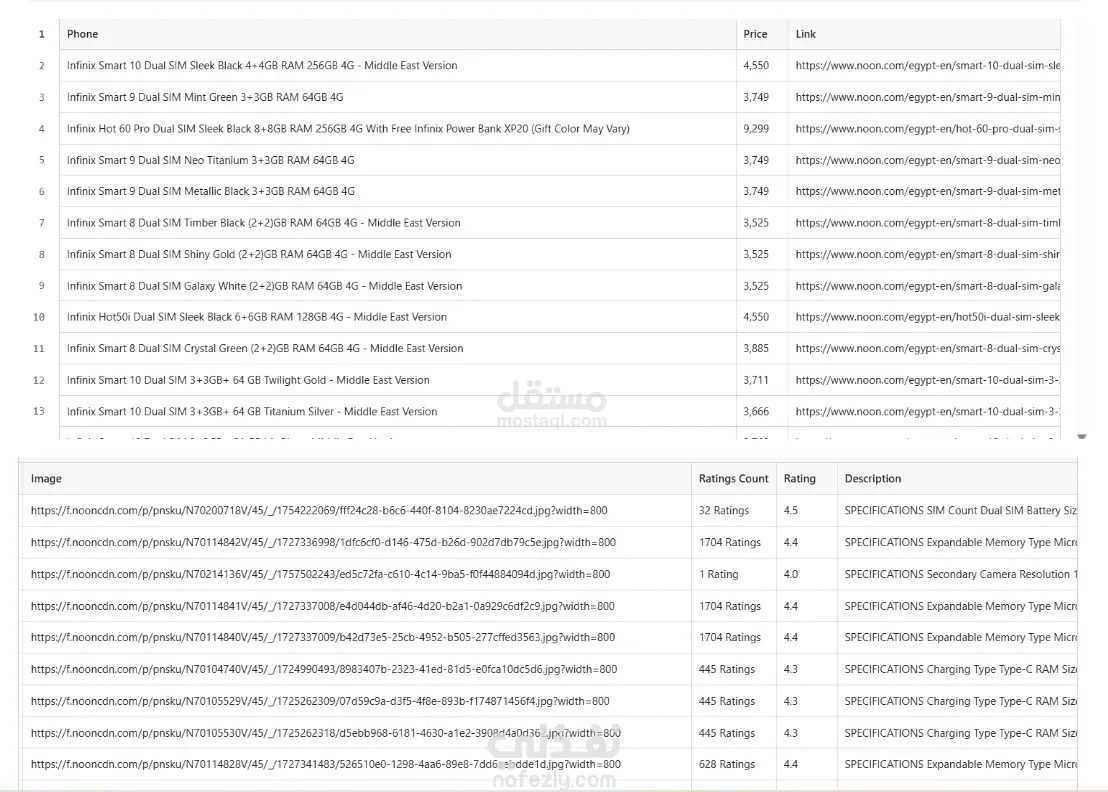Open the smart-10-dual-sim-sle noon link
This screenshot has width=1108, height=792.
point(927,65)
